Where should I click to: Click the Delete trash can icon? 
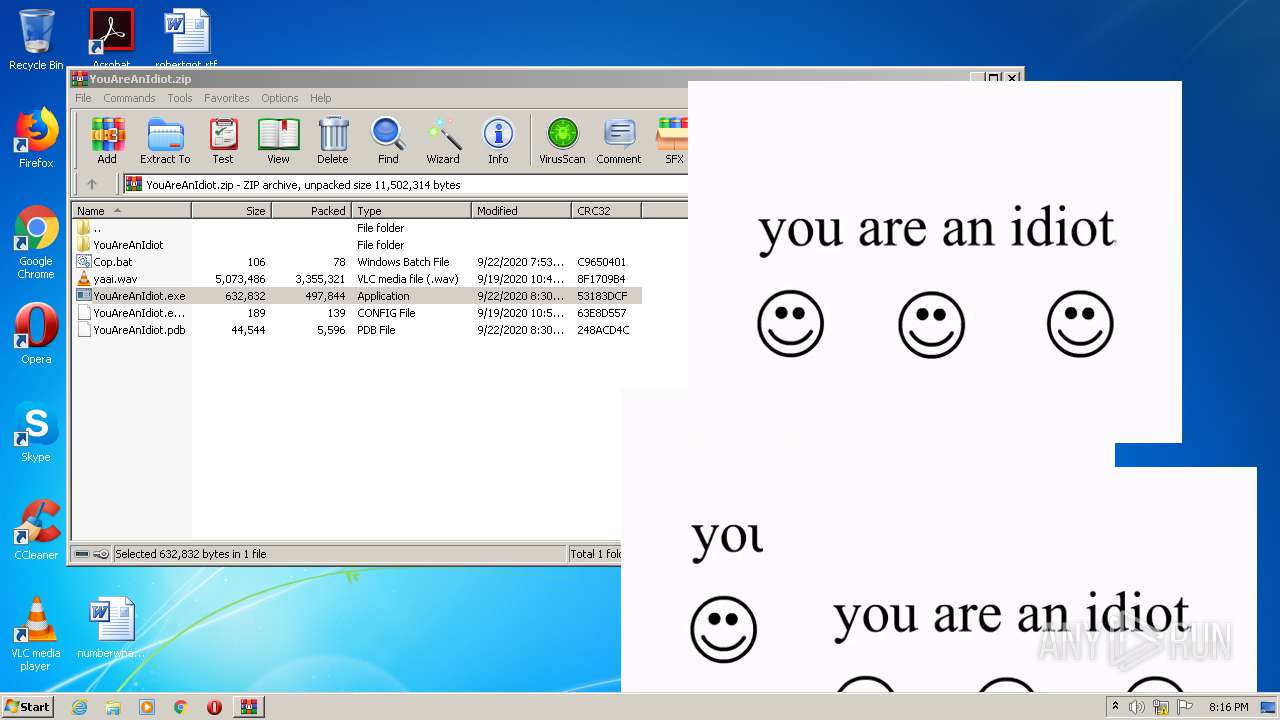point(333,141)
